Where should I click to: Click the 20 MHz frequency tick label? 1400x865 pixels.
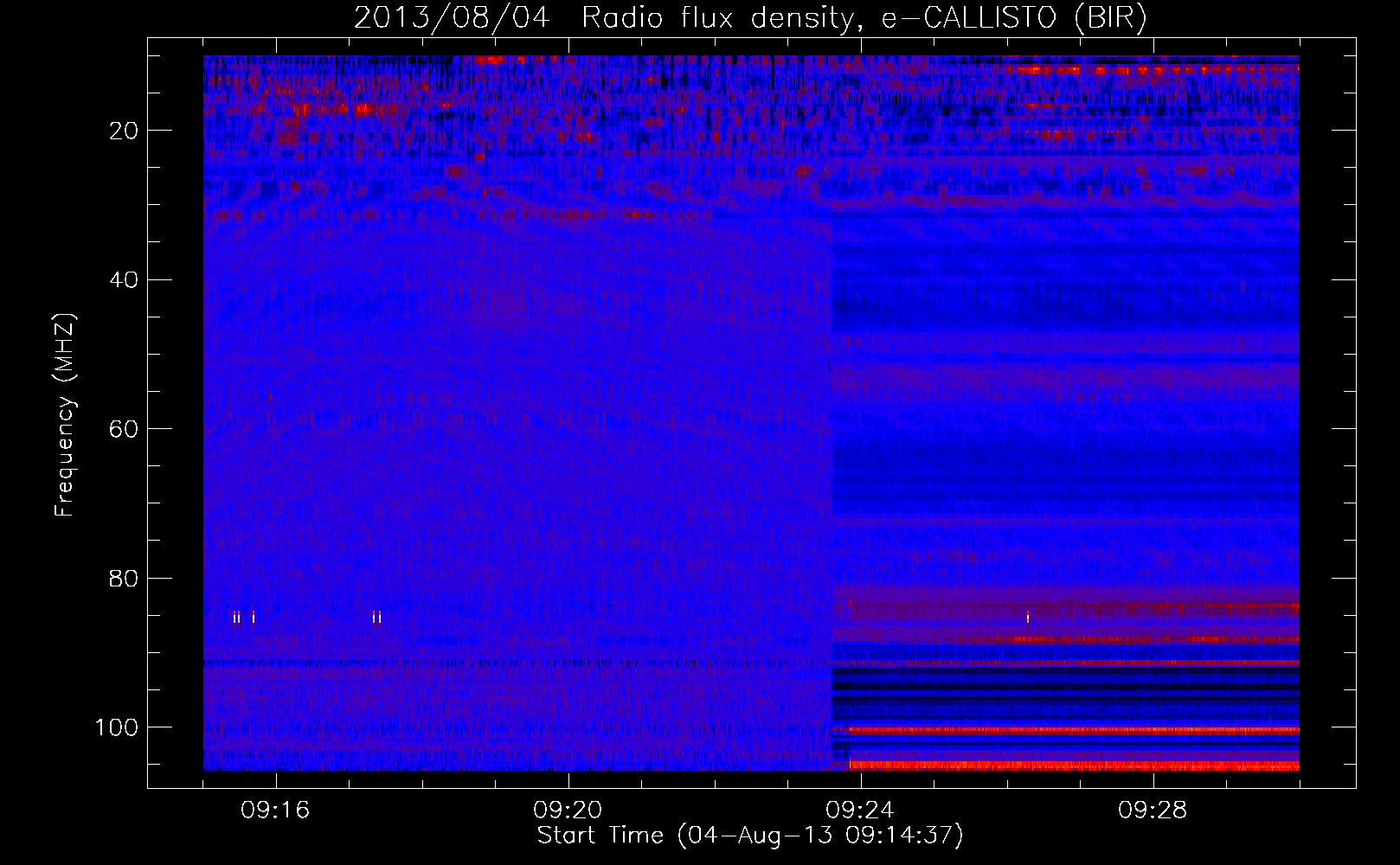(x=124, y=131)
